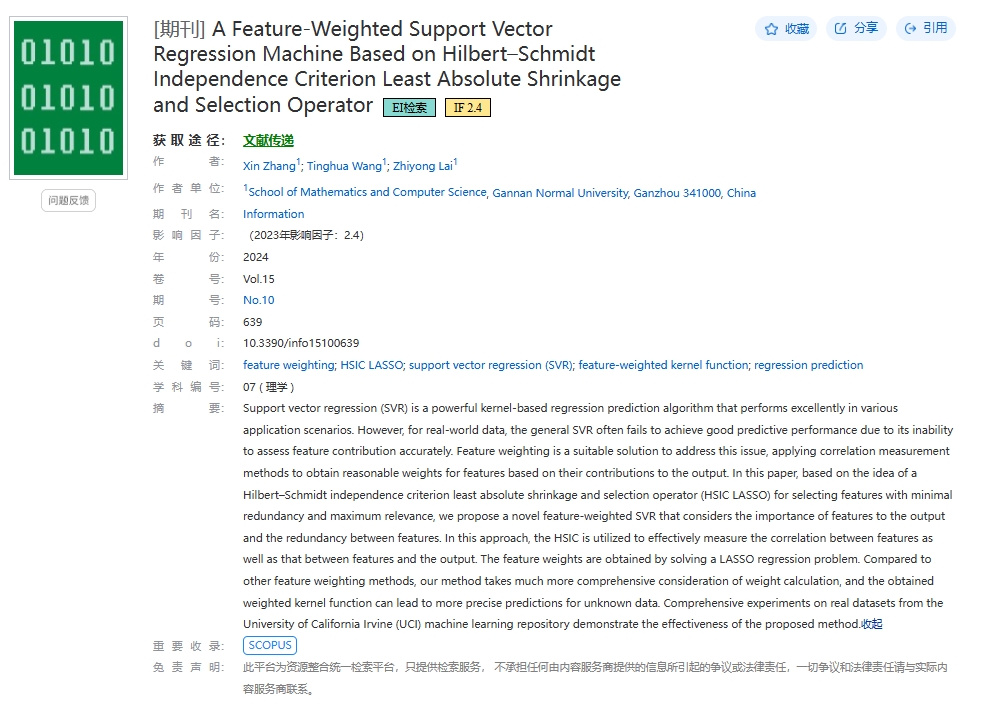Screen dimensions: 991x706
Task: Open the Gannan Normal University affiliation link
Action: tap(561, 193)
